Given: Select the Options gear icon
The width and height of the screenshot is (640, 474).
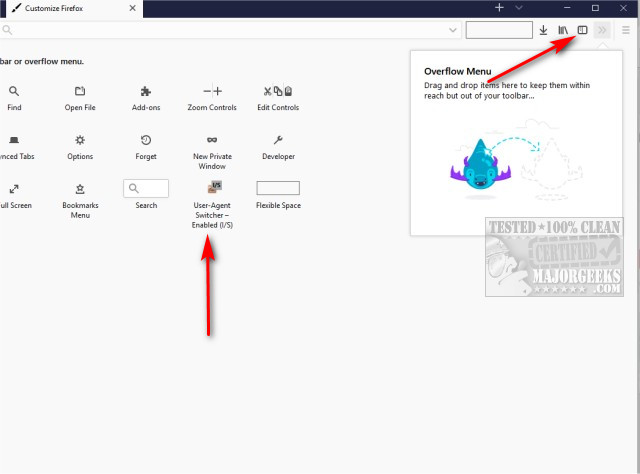Looking at the screenshot, I should pos(80,140).
